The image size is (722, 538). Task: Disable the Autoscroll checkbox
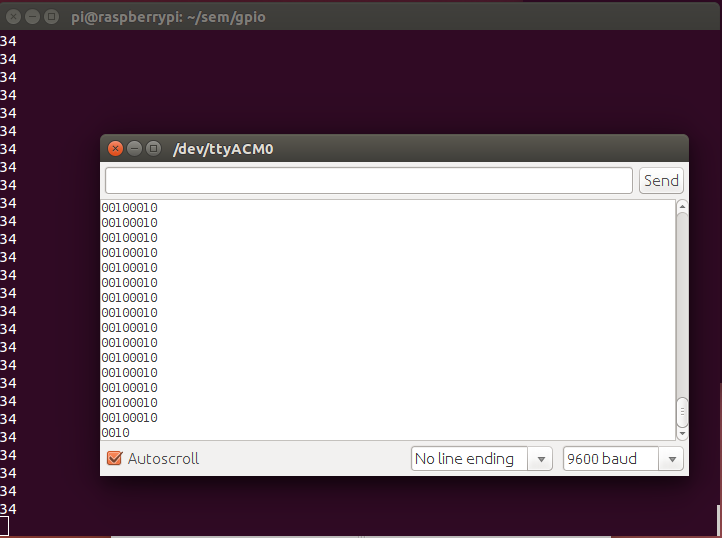tap(114, 458)
